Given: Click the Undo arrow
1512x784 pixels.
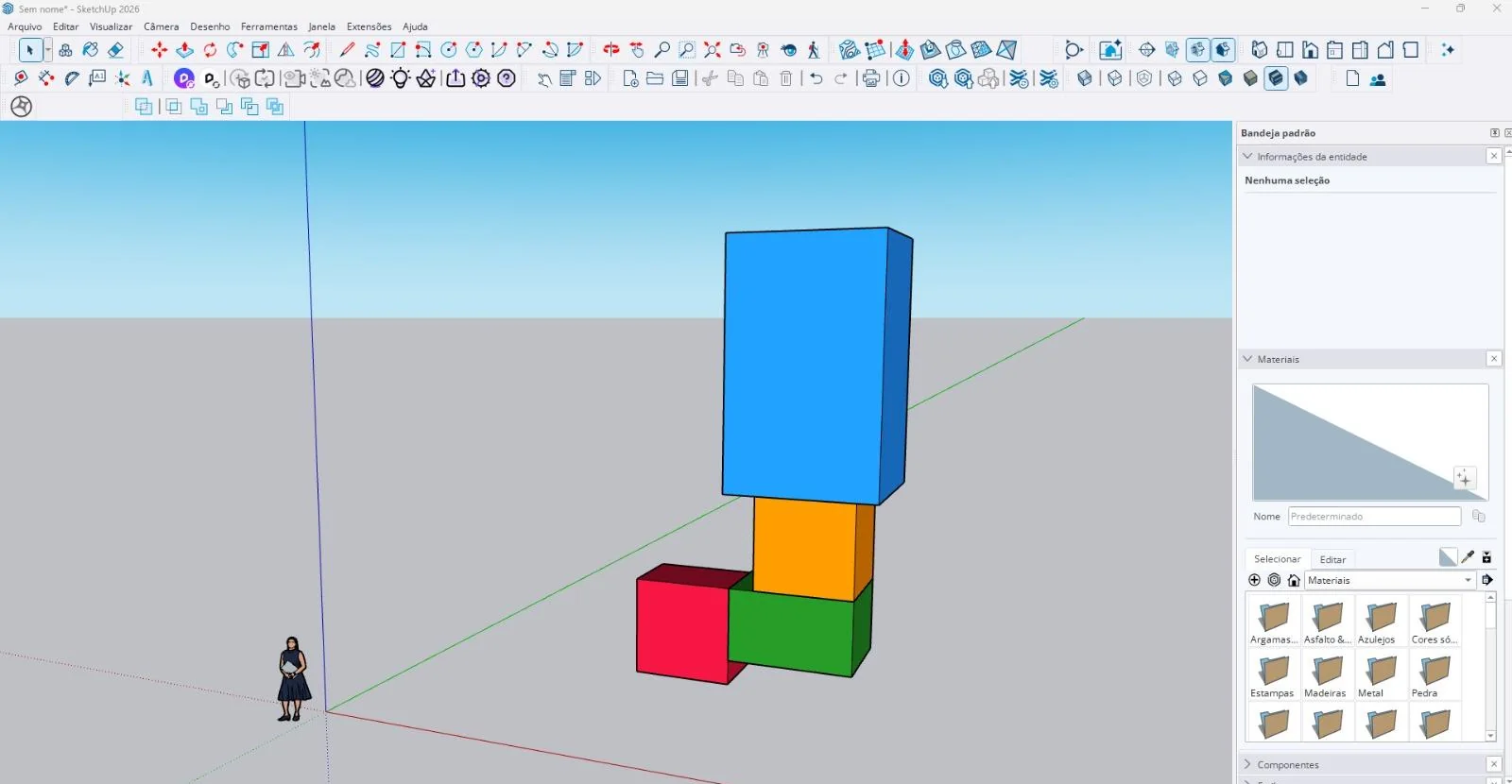Looking at the screenshot, I should (816, 78).
